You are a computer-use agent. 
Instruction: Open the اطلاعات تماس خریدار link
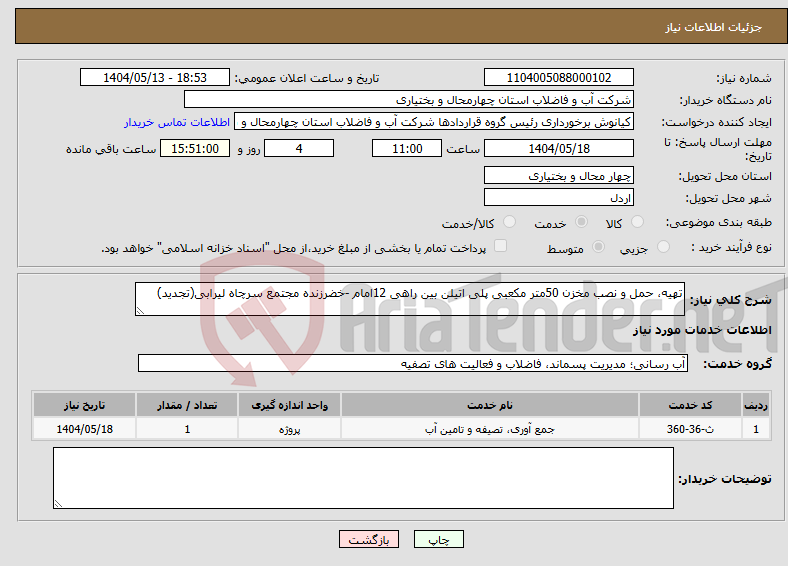point(177,122)
